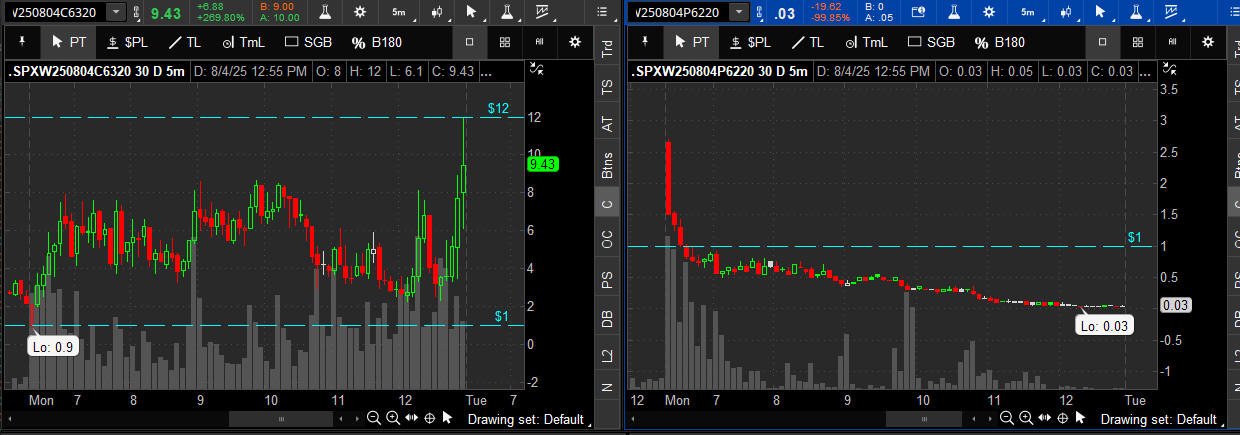Click the TmL time level tool in left chart
This screenshot has width=1240, height=435.
coord(244,42)
